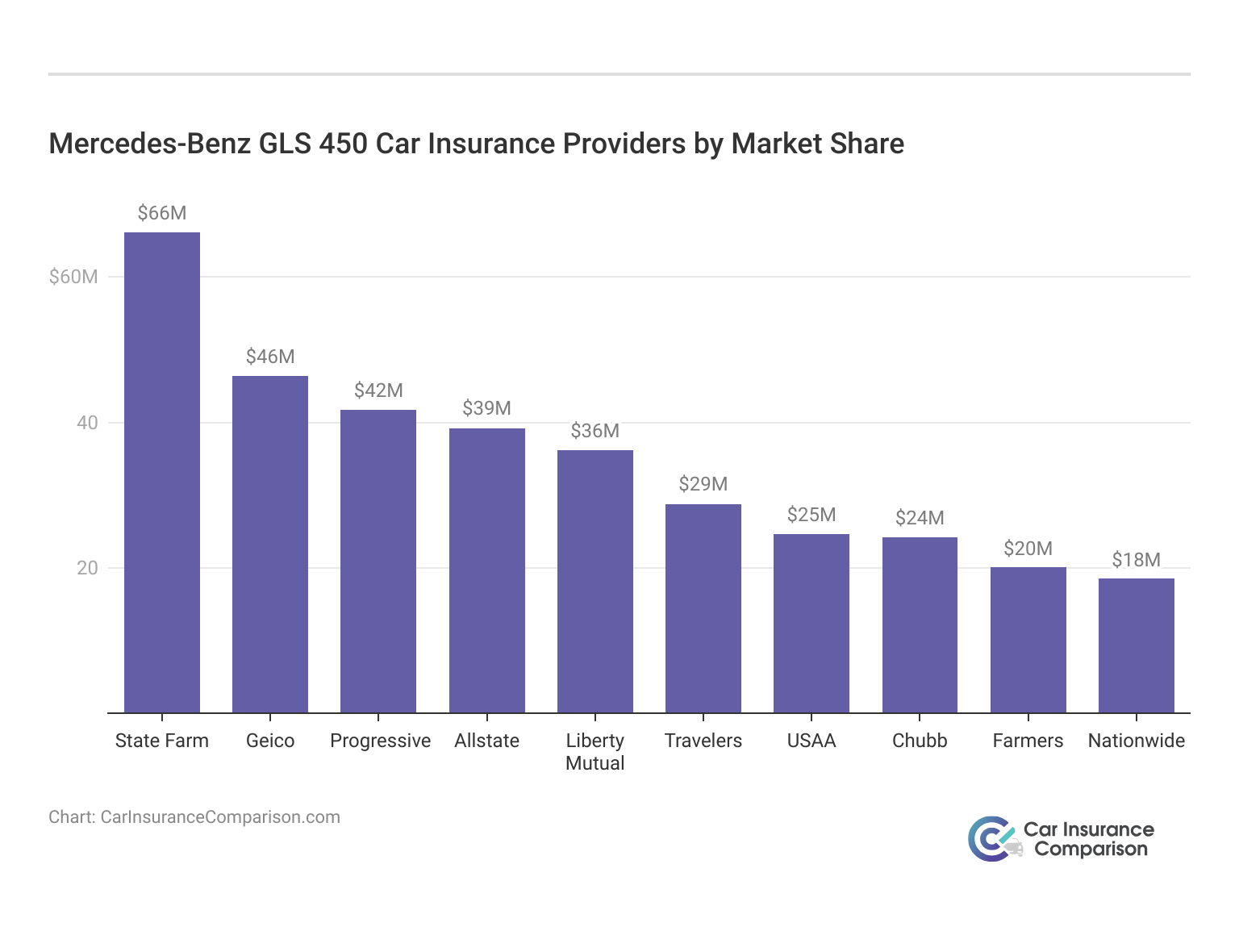Click the State Farm bar

pos(162,473)
